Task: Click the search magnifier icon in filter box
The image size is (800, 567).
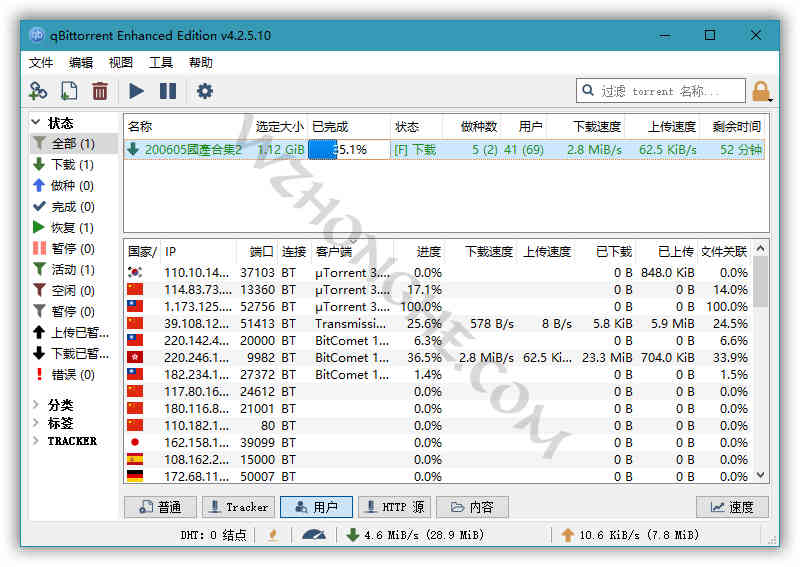Action: tap(588, 90)
